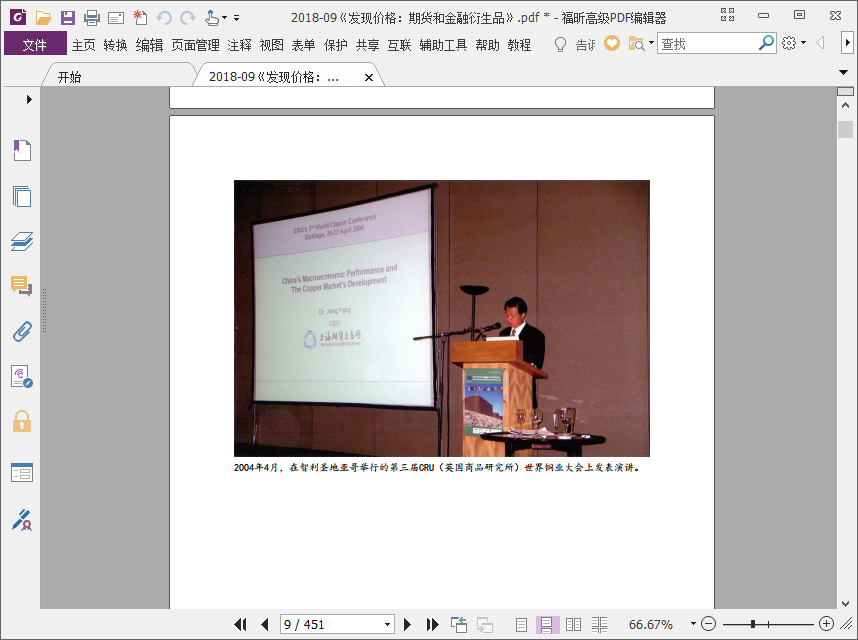Viewport: 858px width, 640px height.
Task: Open the Bookmarks panel
Action: coord(22,150)
